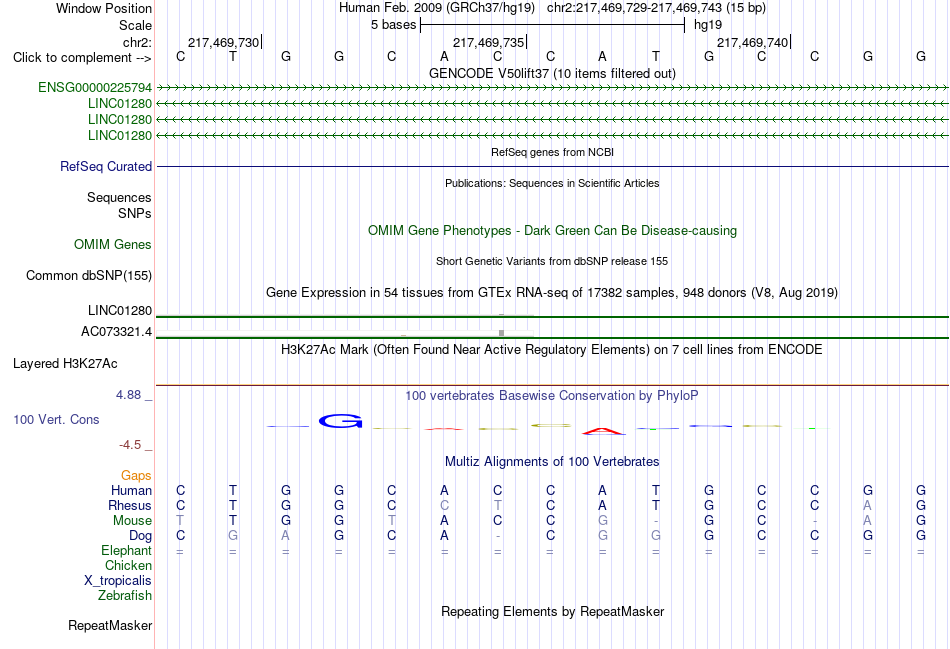This screenshot has width=950, height=649.
Task: Open the ENSG00000225794 gene label
Action: click(x=95, y=87)
